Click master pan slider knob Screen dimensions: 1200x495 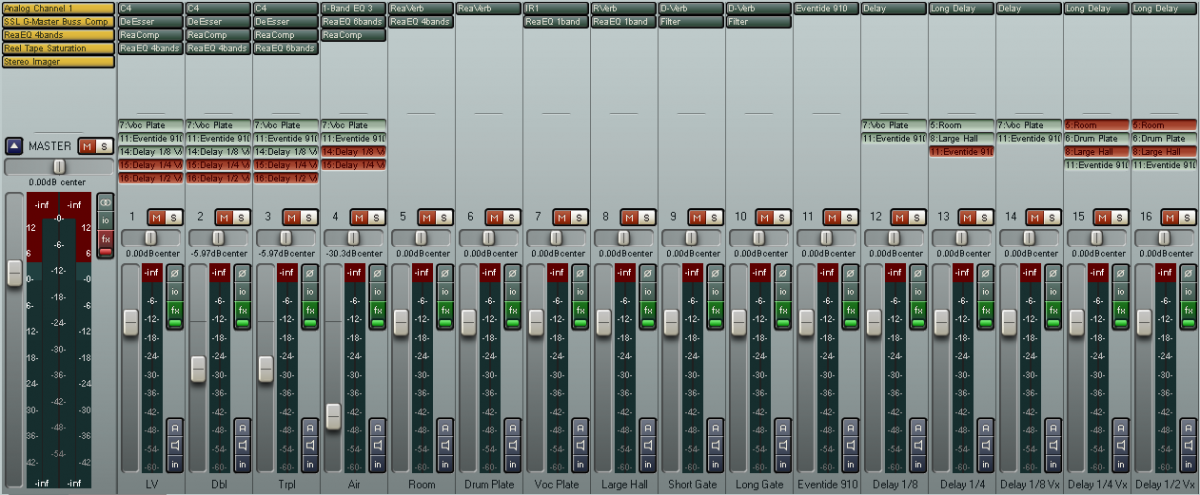click(x=59, y=166)
